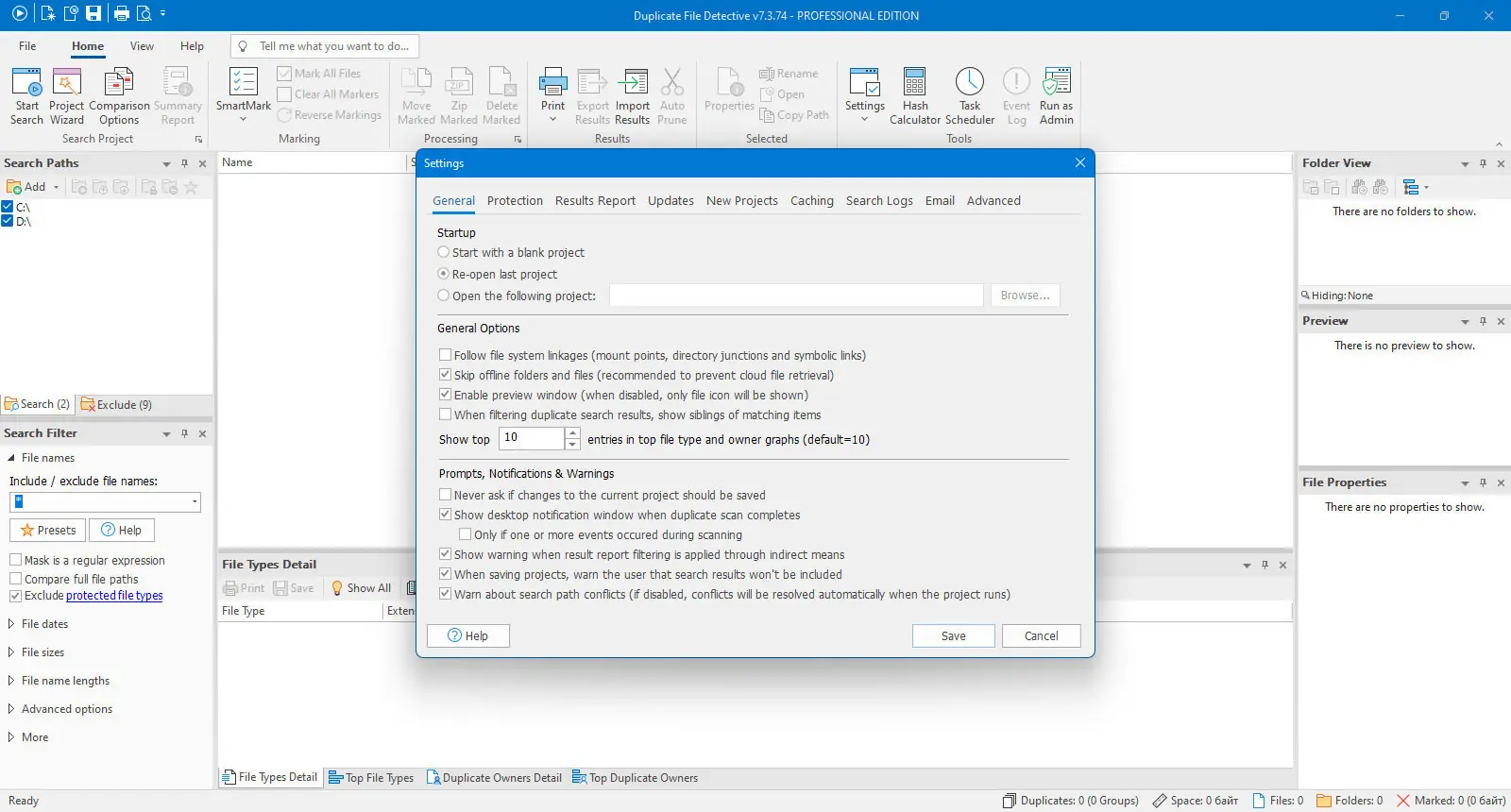Launch the Hash Calculator tool
The height and width of the screenshot is (812, 1511).
point(914,96)
